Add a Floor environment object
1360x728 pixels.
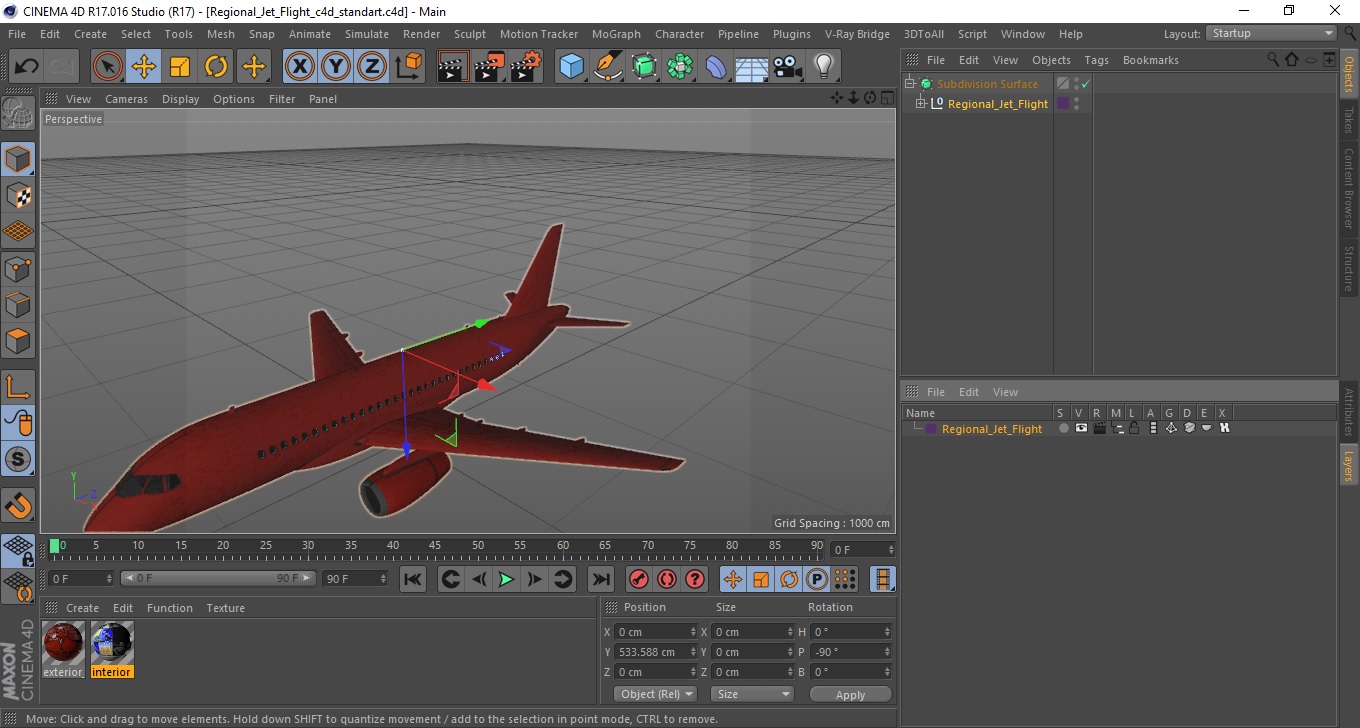pos(752,67)
